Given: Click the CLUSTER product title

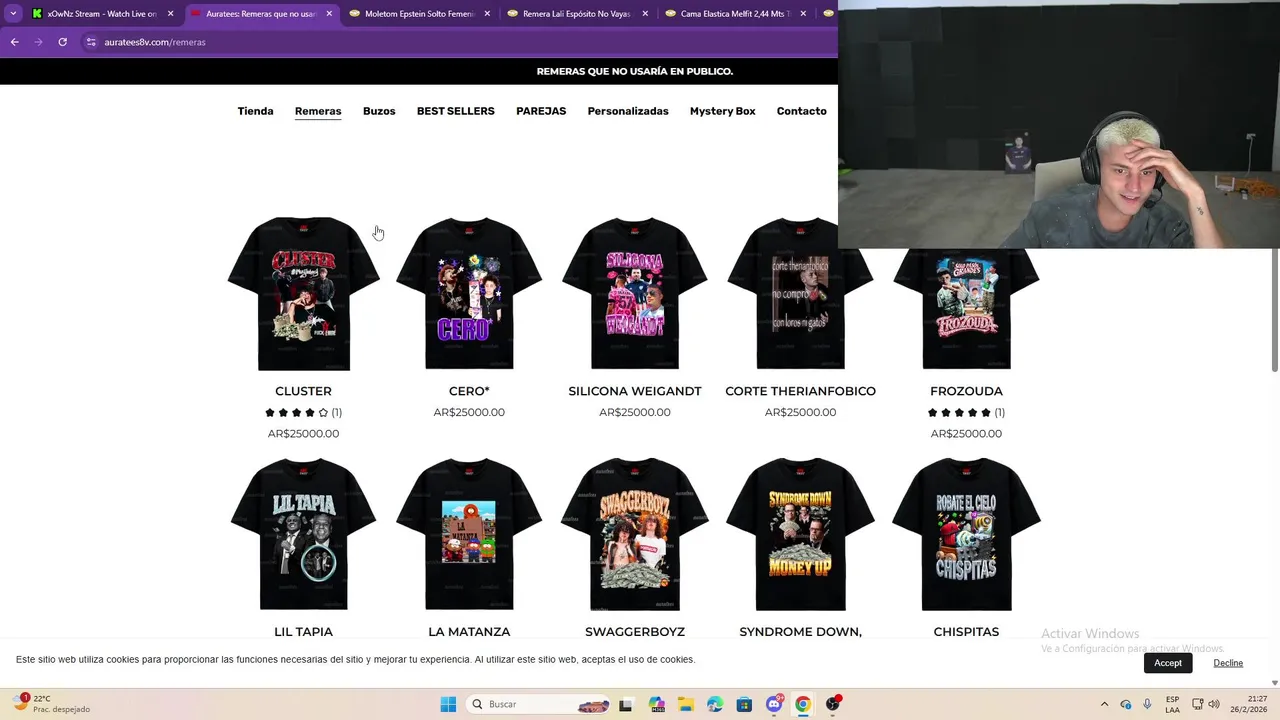Looking at the screenshot, I should (303, 391).
